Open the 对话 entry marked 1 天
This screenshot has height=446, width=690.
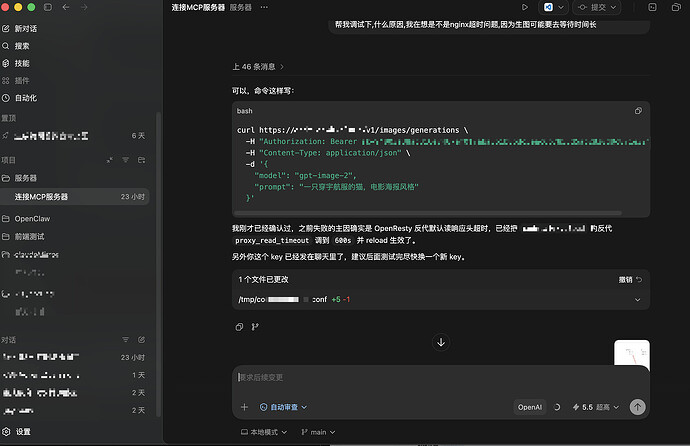tap(74, 375)
